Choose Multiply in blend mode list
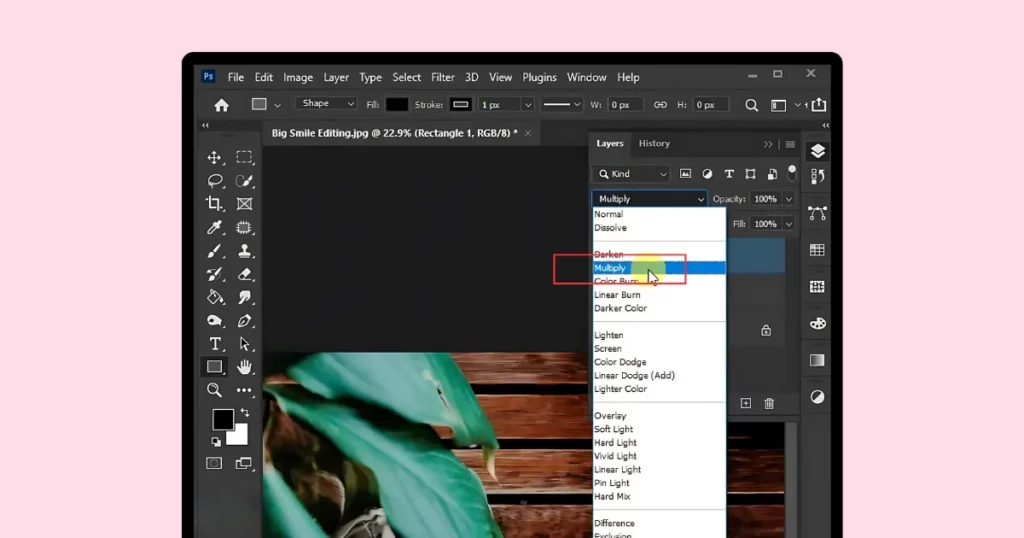This screenshot has width=1024, height=538. [660, 268]
